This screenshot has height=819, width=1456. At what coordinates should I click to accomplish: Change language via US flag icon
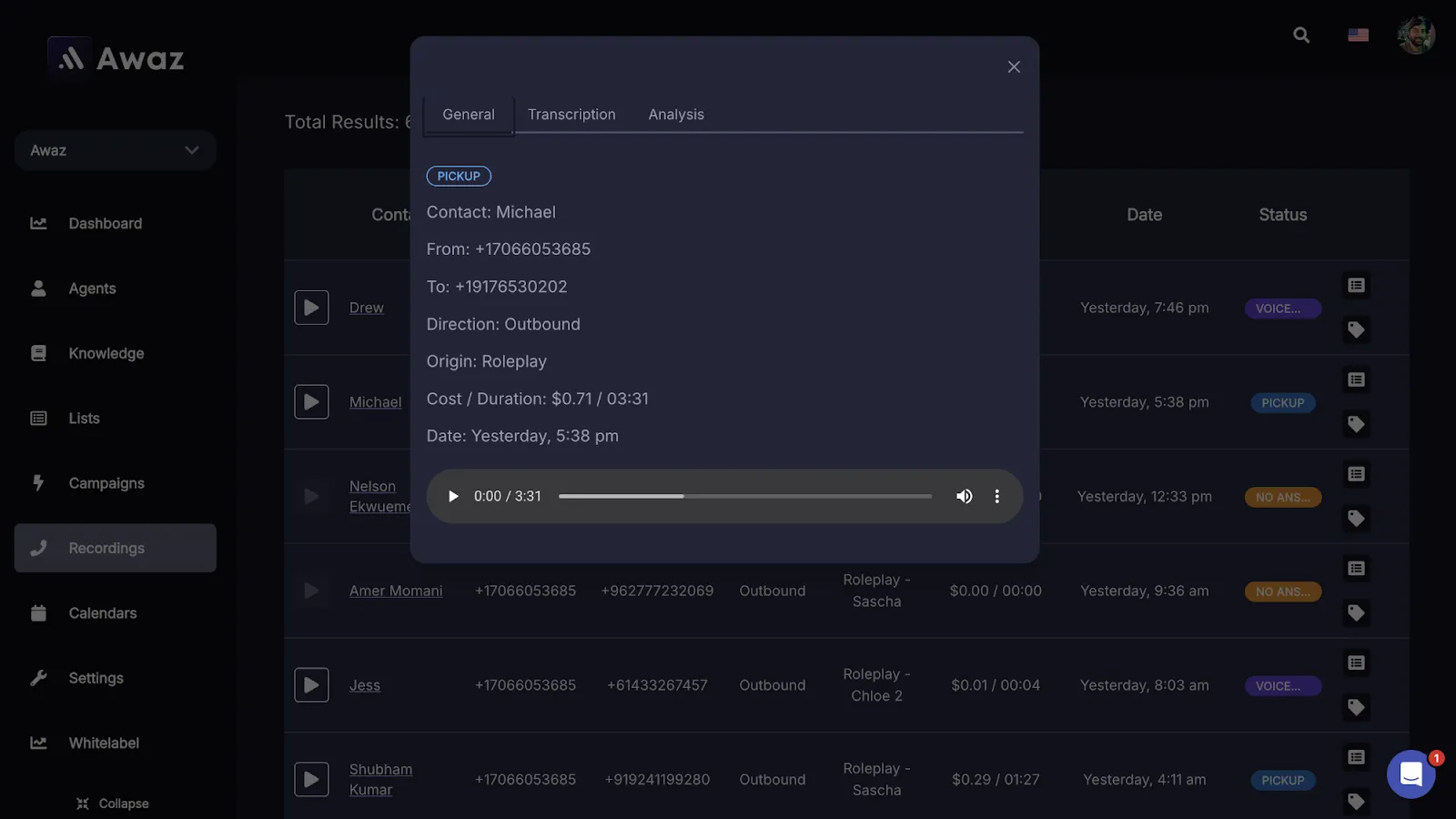(1358, 35)
